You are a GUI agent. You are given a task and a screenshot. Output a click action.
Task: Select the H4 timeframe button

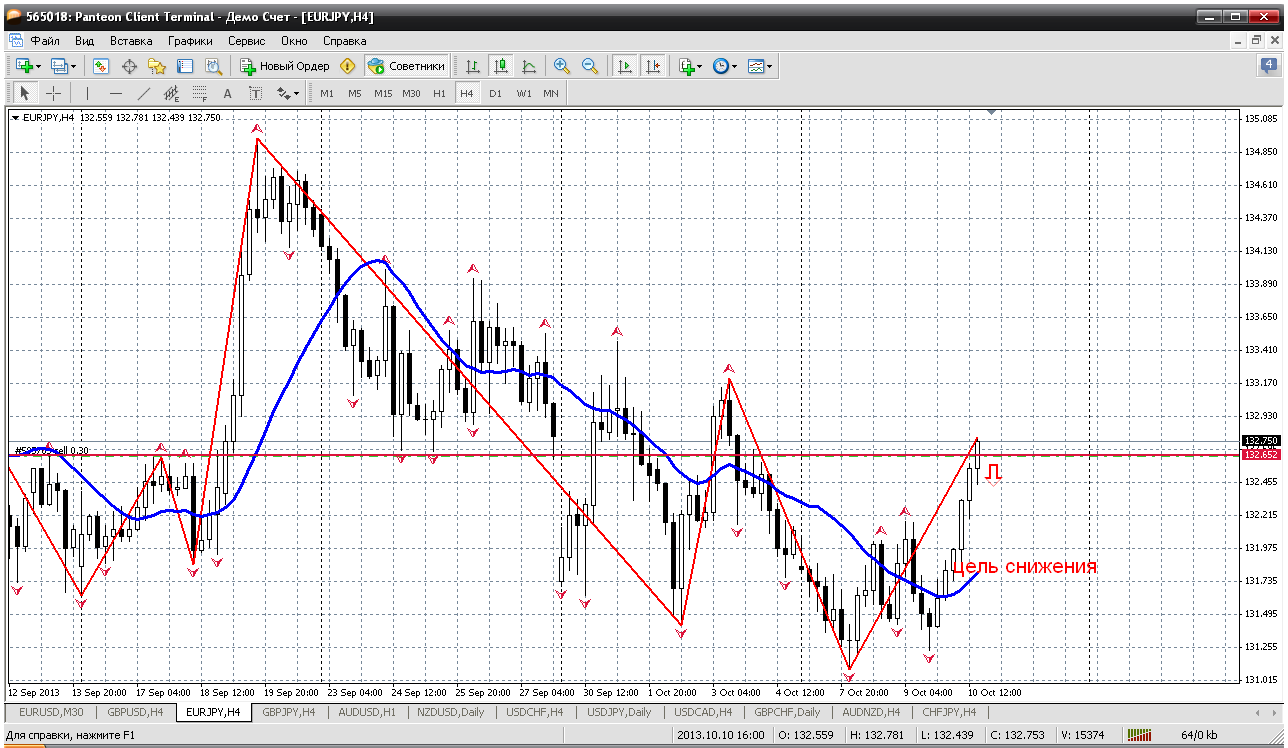(467, 93)
